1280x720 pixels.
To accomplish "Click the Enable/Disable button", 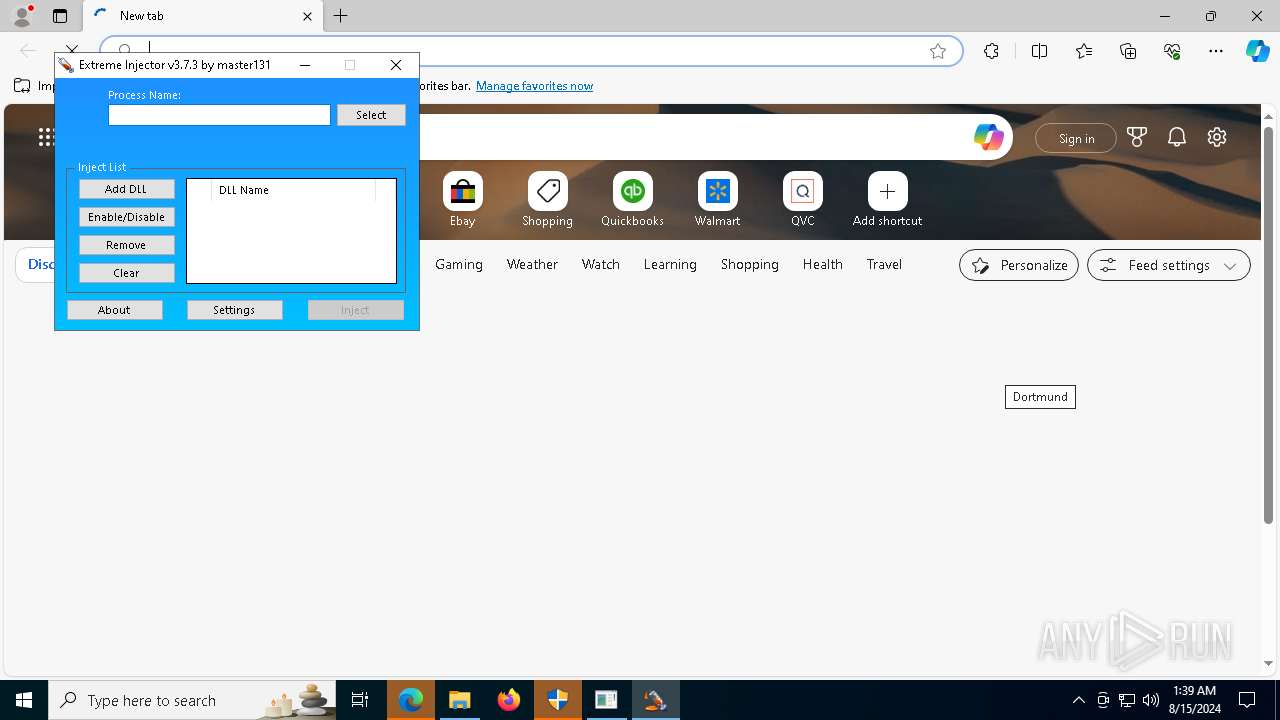I will click(126, 217).
